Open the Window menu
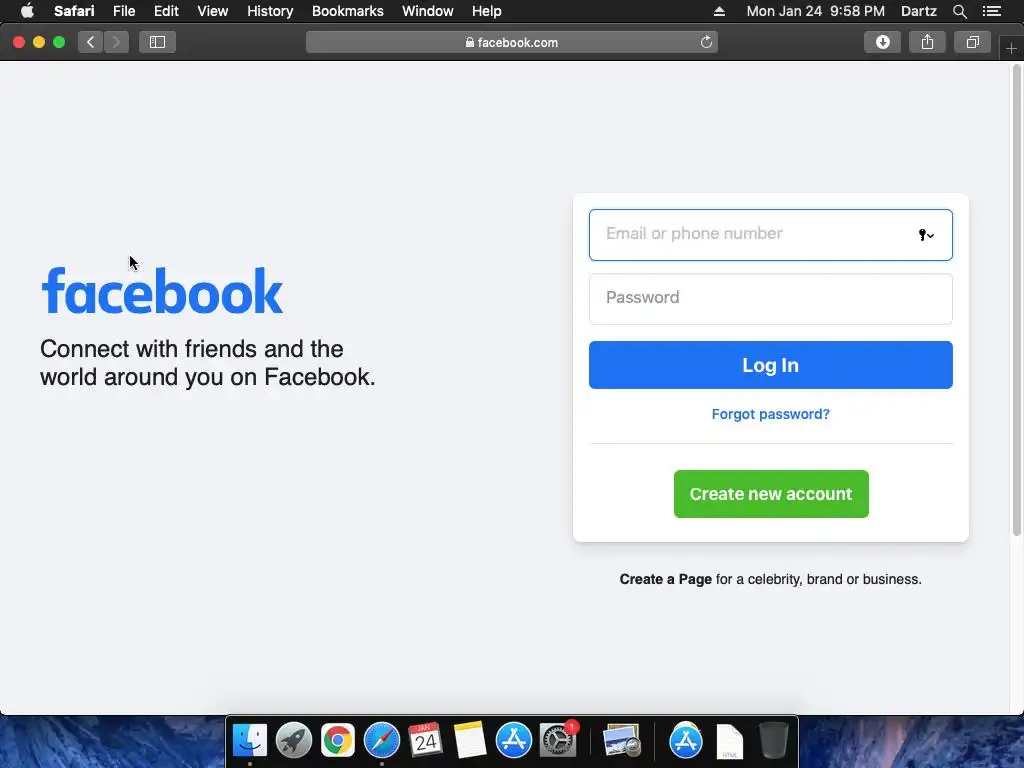This screenshot has width=1024, height=768. (x=428, y=11)
